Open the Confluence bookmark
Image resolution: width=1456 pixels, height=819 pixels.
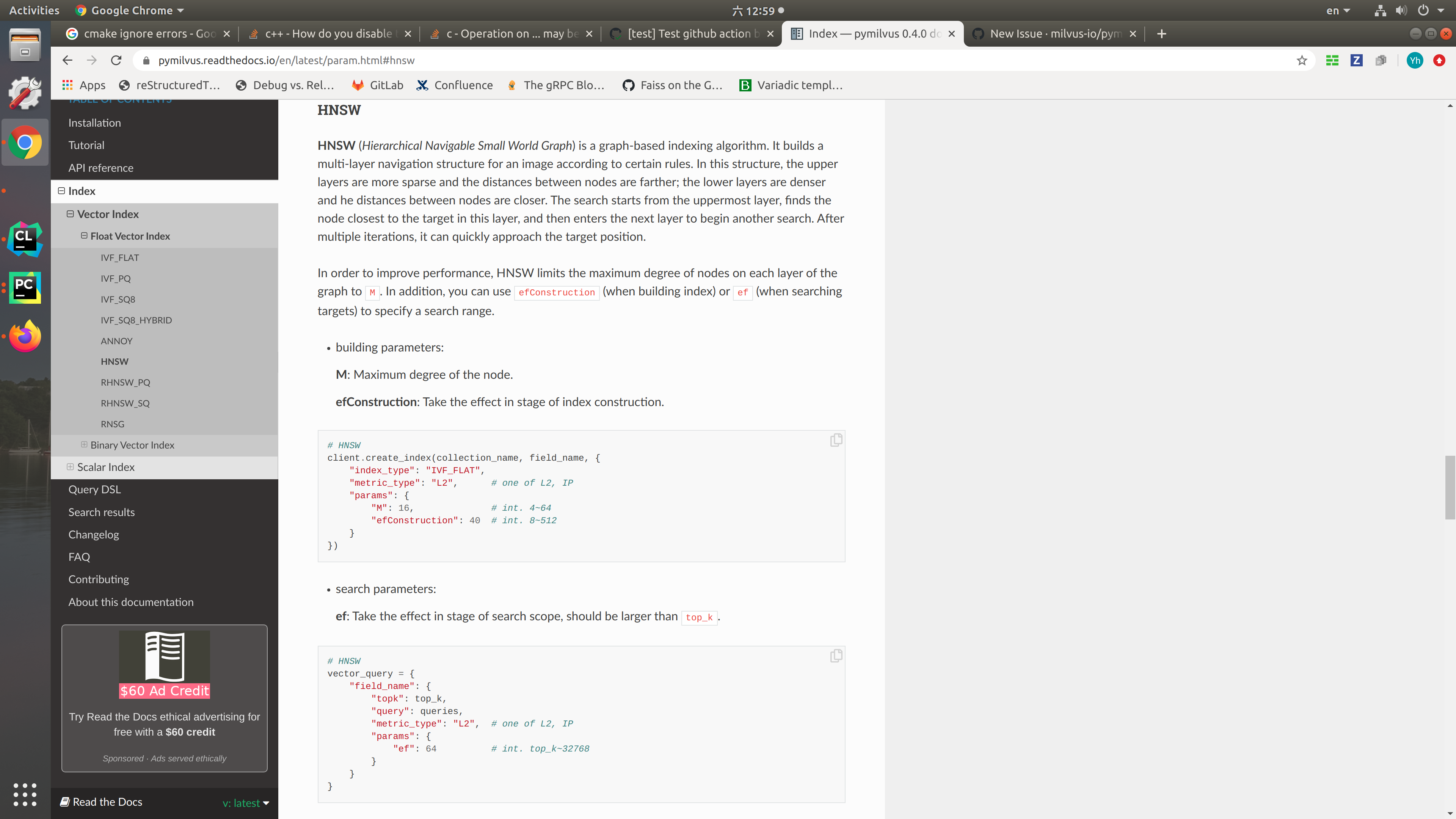coord(455,85)
